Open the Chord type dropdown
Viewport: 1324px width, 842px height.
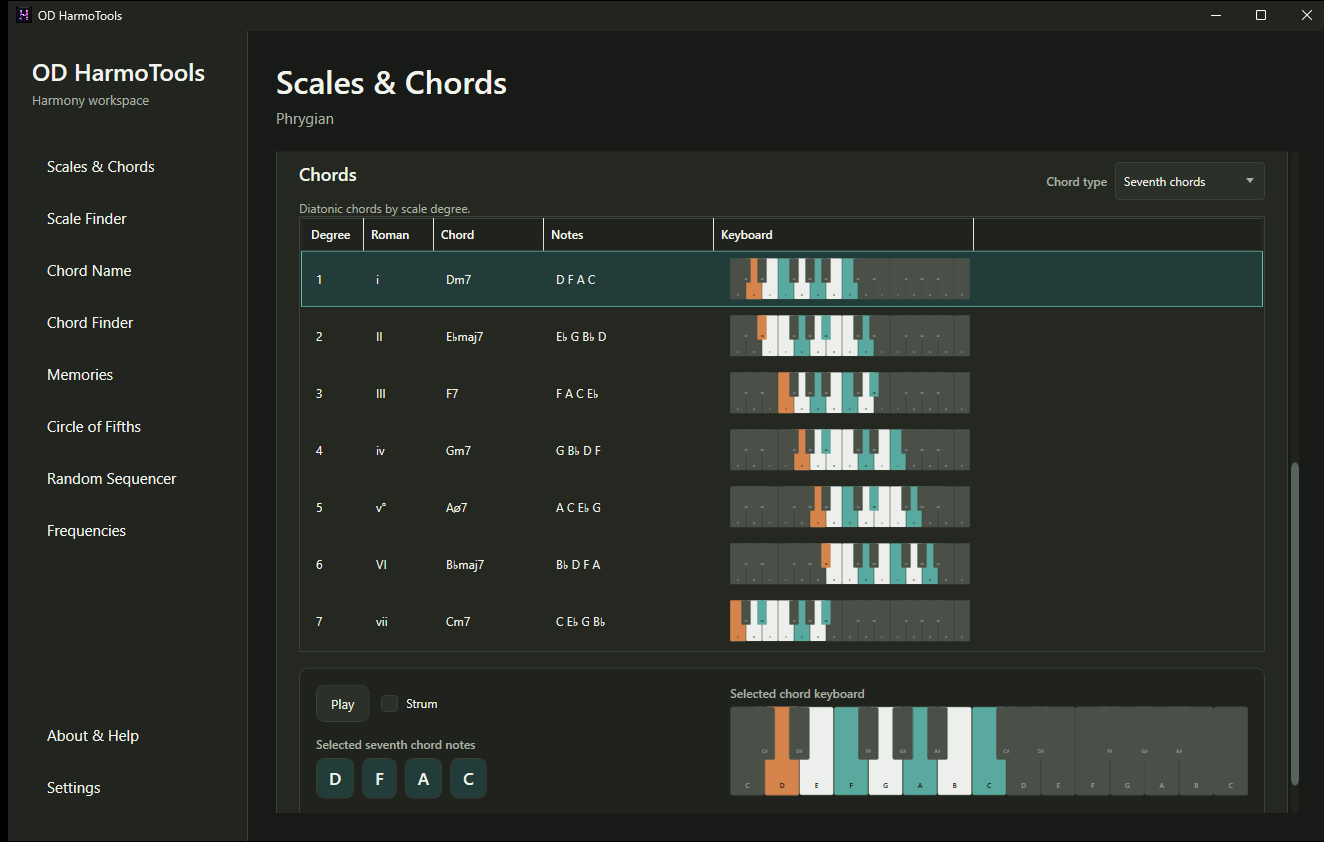1189,181
